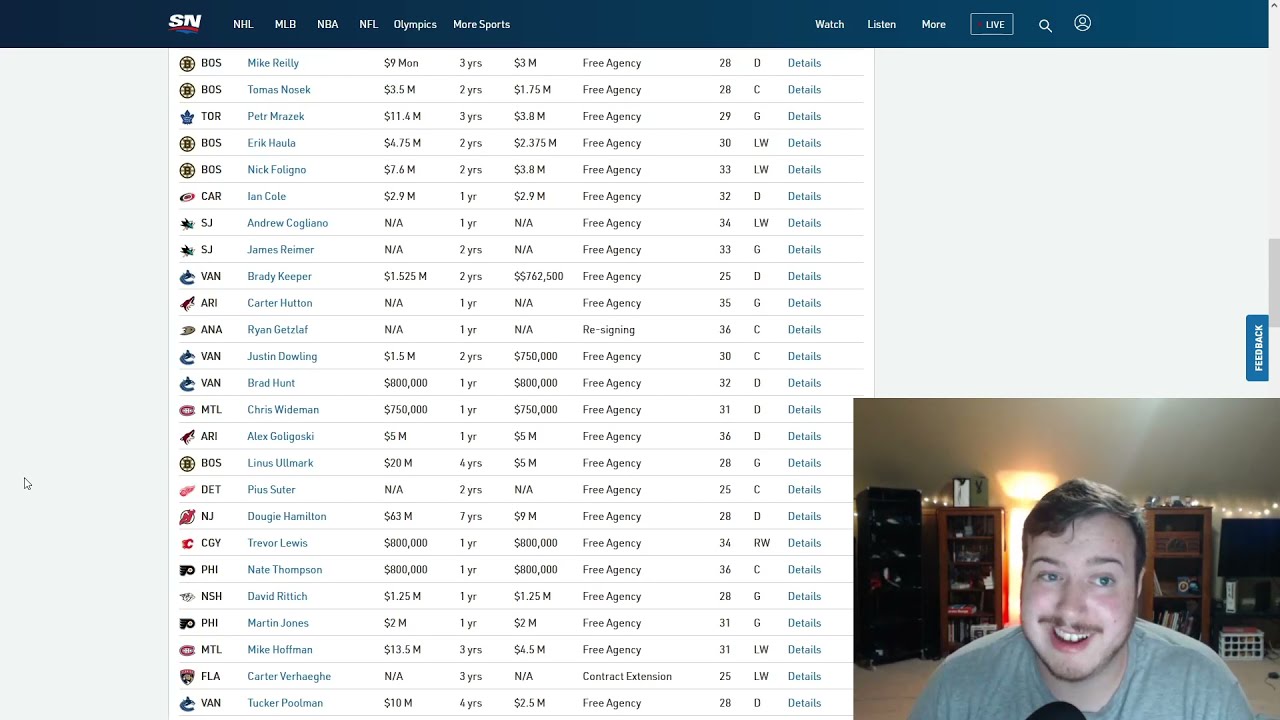
Task: Click 'Contract Extension' text in Verhaeghe row
Action: coord(627,676)
